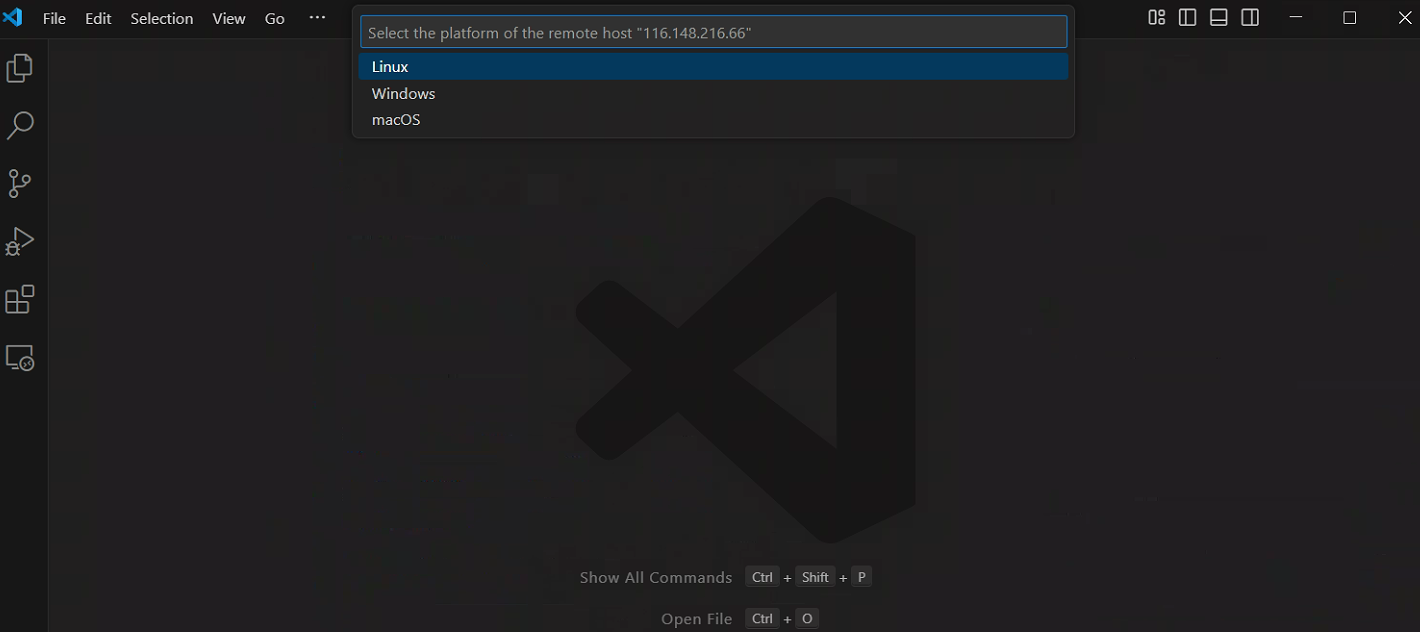The width and height of the screenshot is (1420, 632).
Task: Minimize the VS Code window
Action: click(x=1296, y=17)
